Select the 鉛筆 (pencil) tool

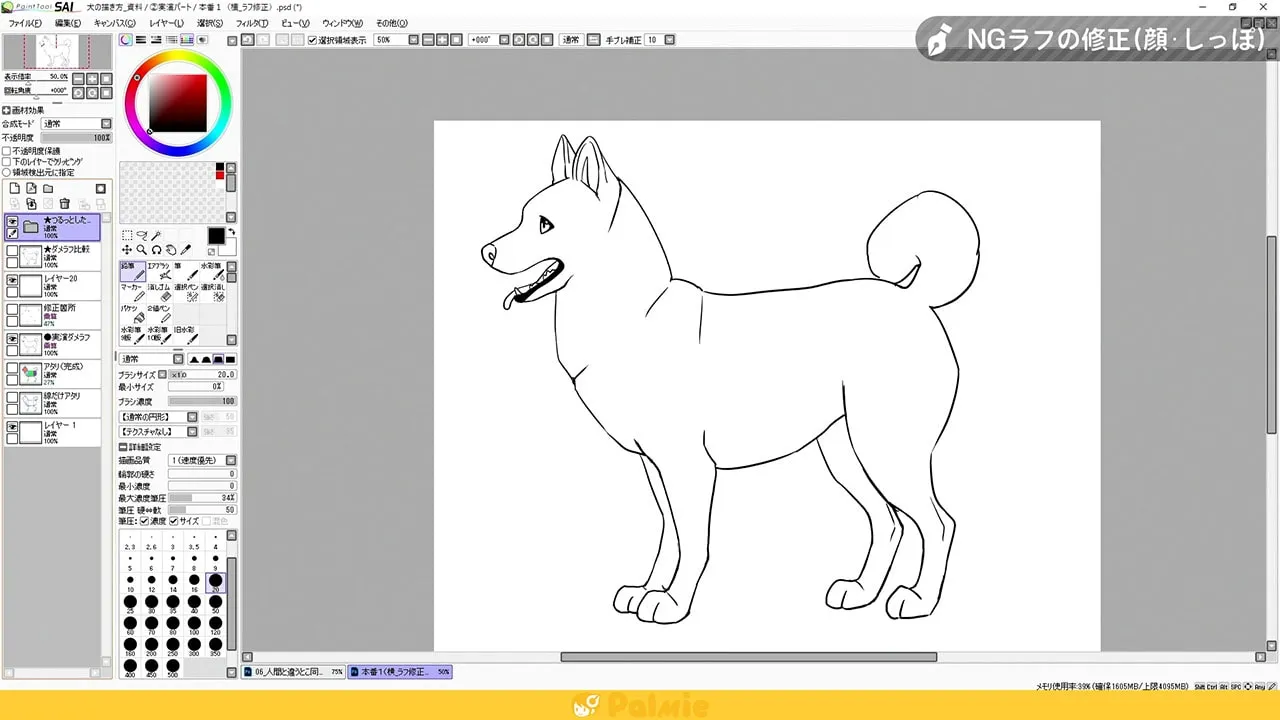point(131,273)
